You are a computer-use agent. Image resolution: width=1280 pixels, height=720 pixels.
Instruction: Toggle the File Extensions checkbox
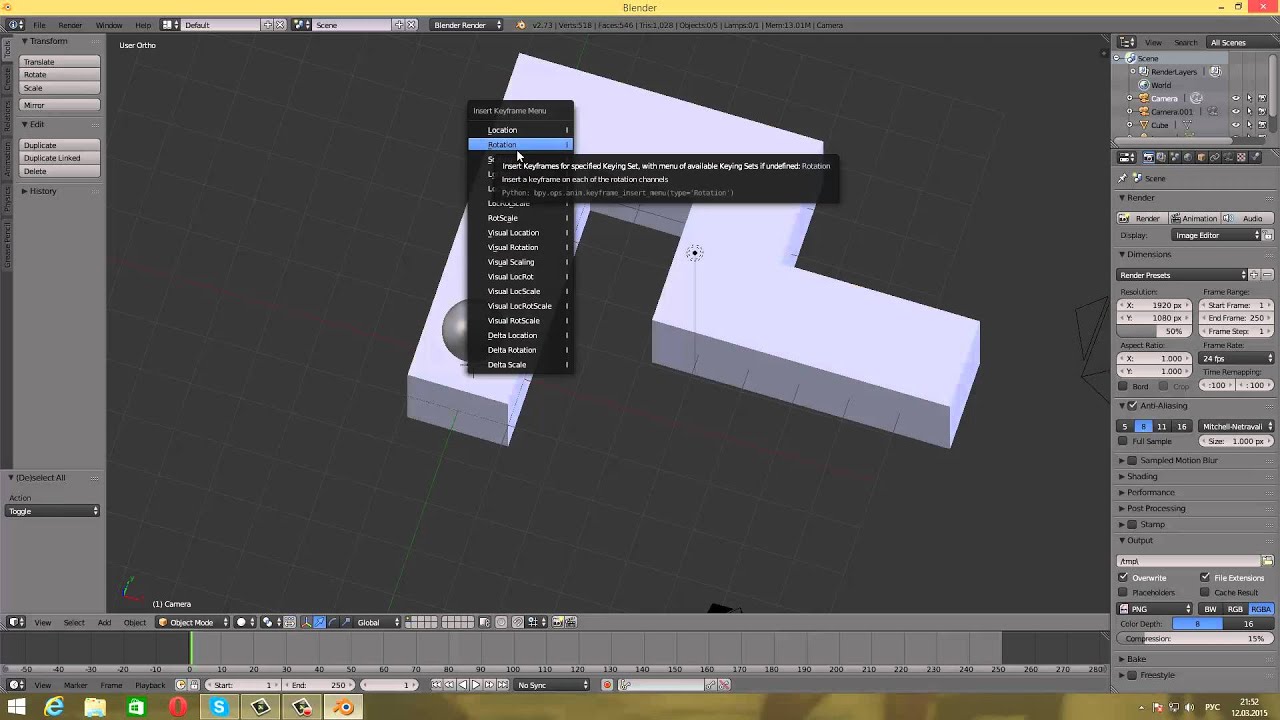1205,578
